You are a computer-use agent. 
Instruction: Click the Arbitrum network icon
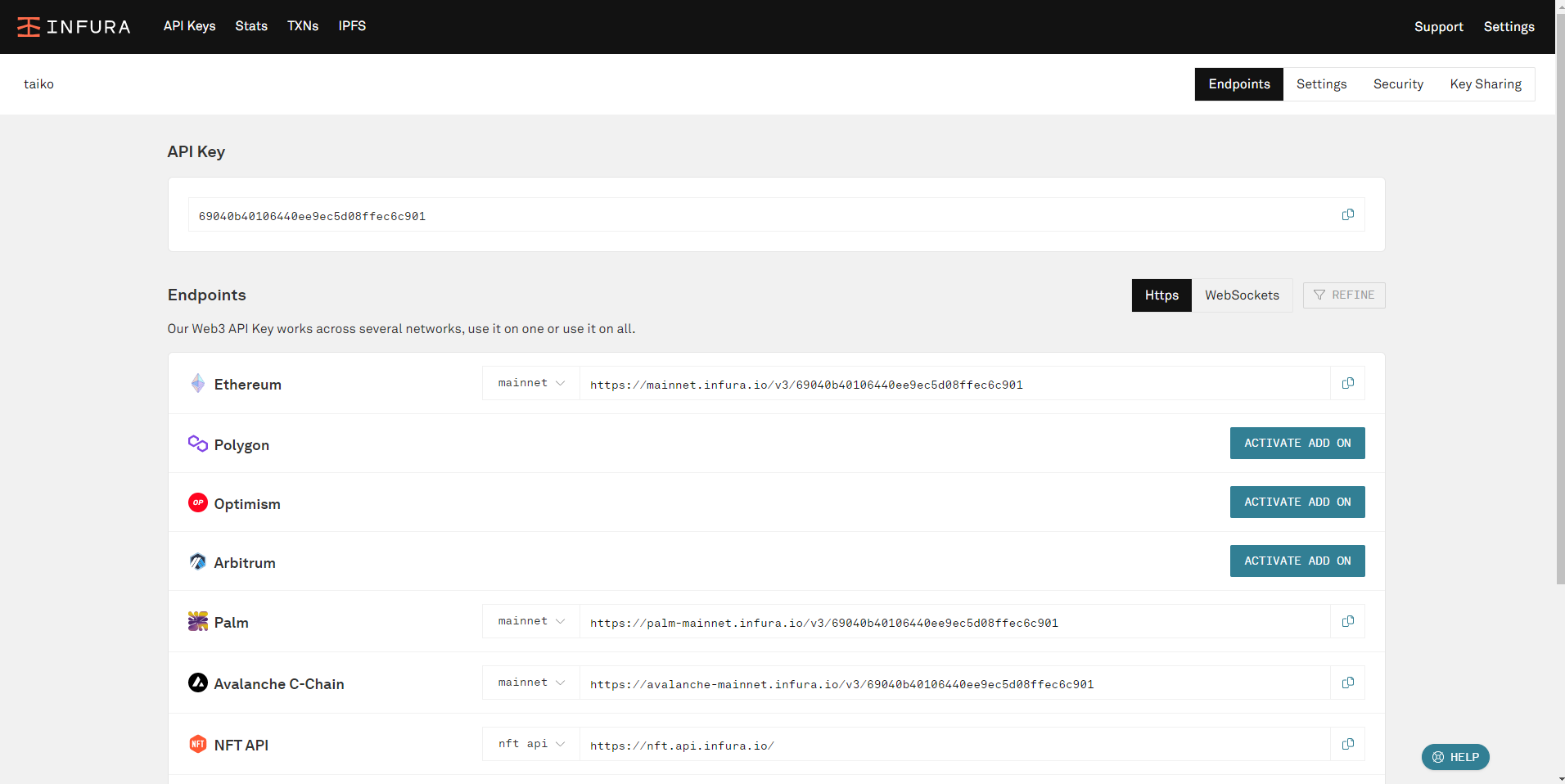pos(198,561)
